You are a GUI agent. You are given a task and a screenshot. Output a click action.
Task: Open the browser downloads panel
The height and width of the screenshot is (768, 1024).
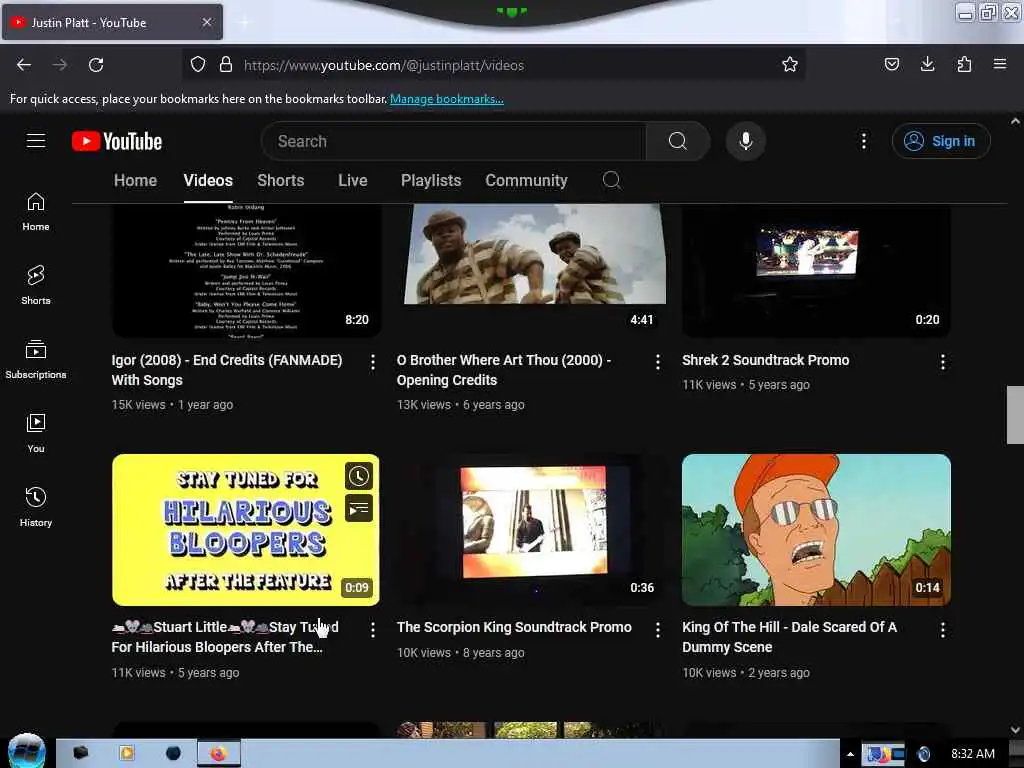[927, 65]
